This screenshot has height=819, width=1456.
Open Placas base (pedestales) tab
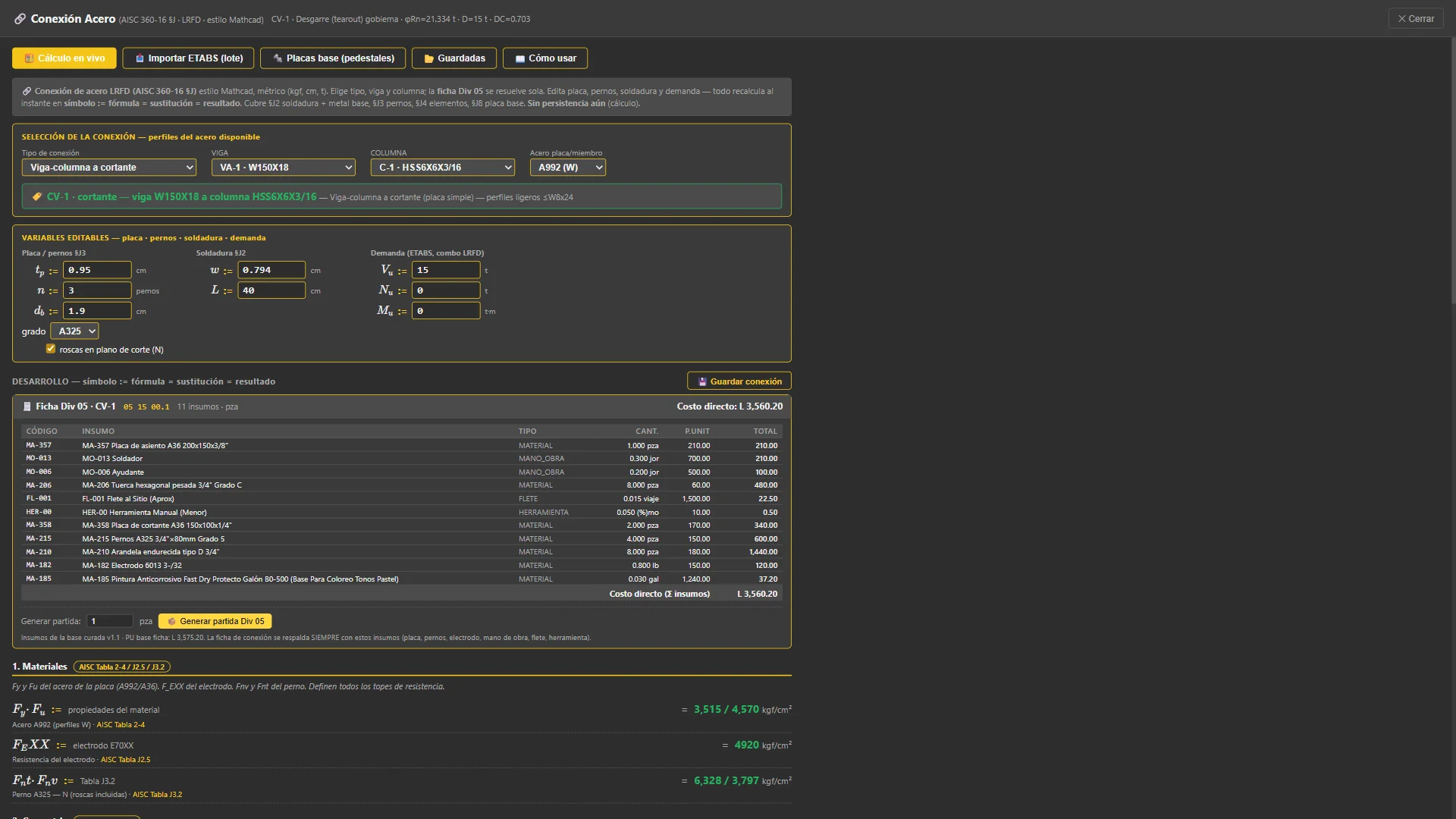[x=333, y=58]
